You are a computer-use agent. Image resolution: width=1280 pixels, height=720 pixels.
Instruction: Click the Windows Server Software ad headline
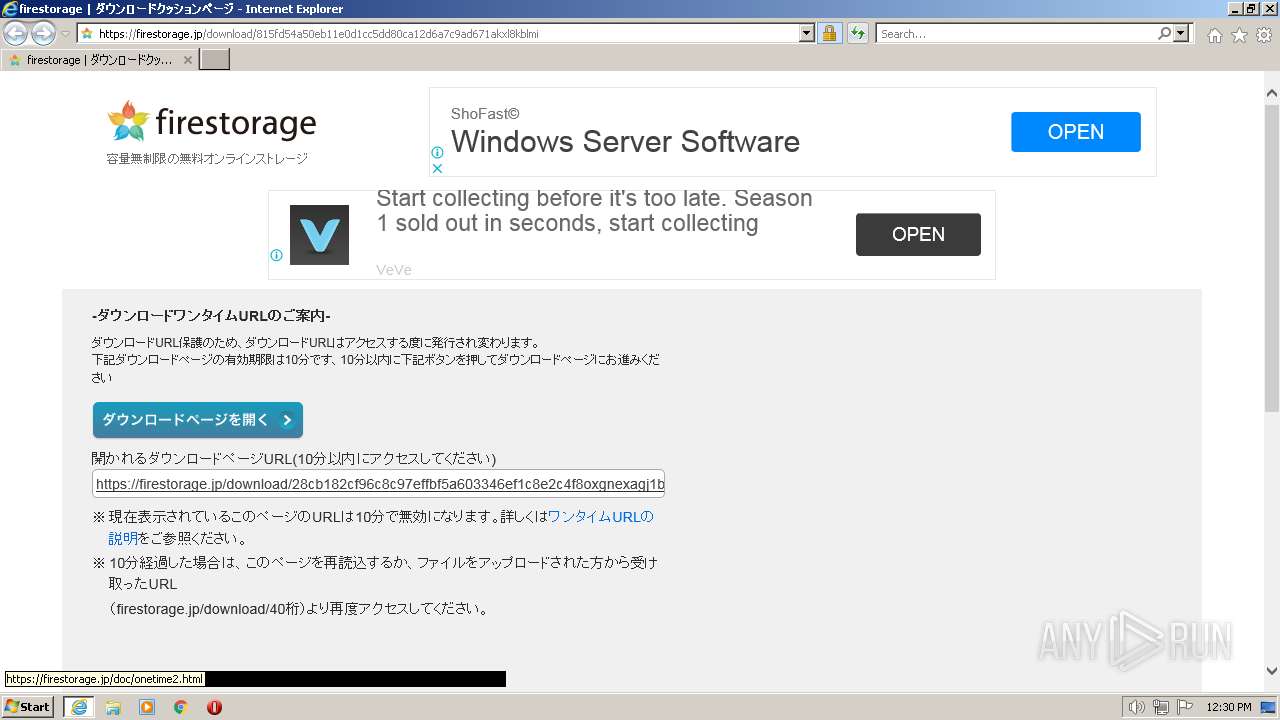(625, 142)
